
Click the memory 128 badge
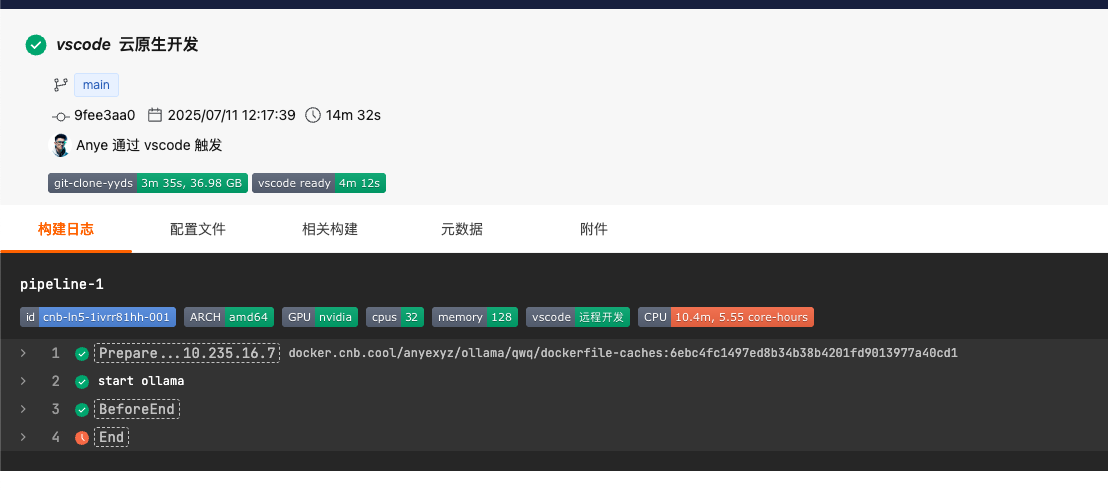tap(475, 317)
